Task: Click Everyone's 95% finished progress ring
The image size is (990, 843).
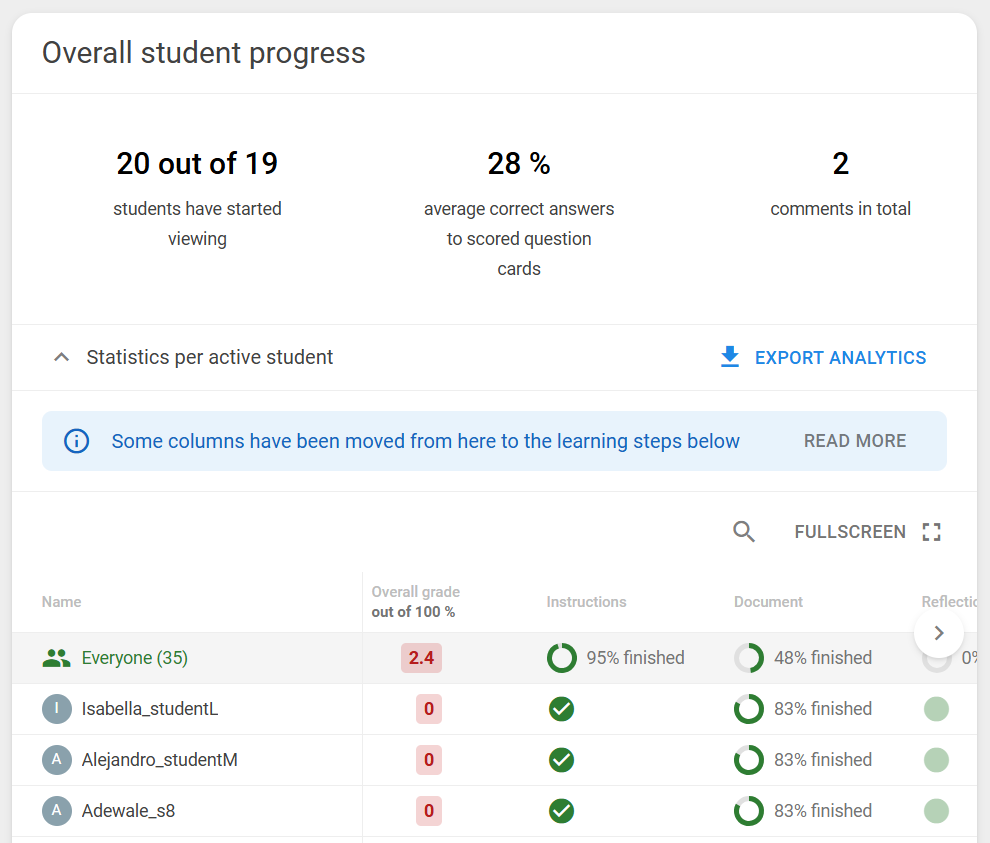Action: (x=562, y=658)
